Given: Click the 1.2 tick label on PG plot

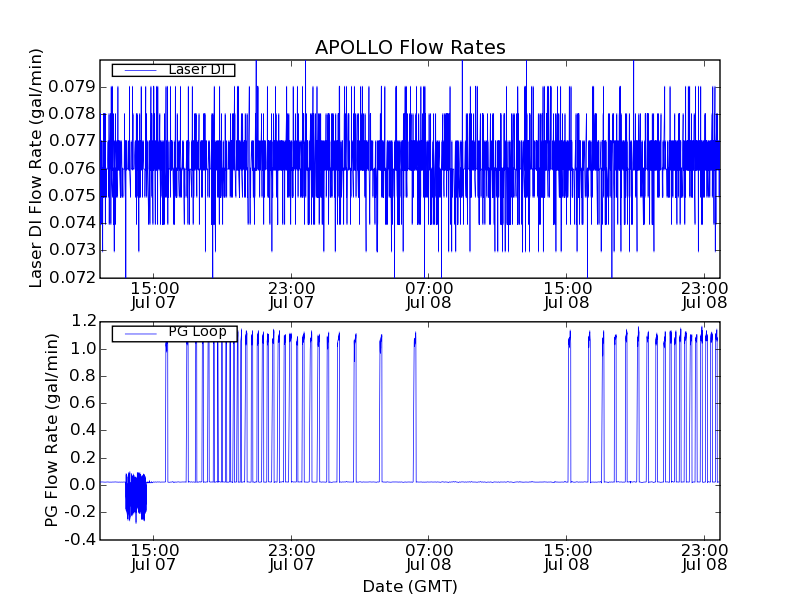Looking at the screenshot, I should [x=84, y=321].
